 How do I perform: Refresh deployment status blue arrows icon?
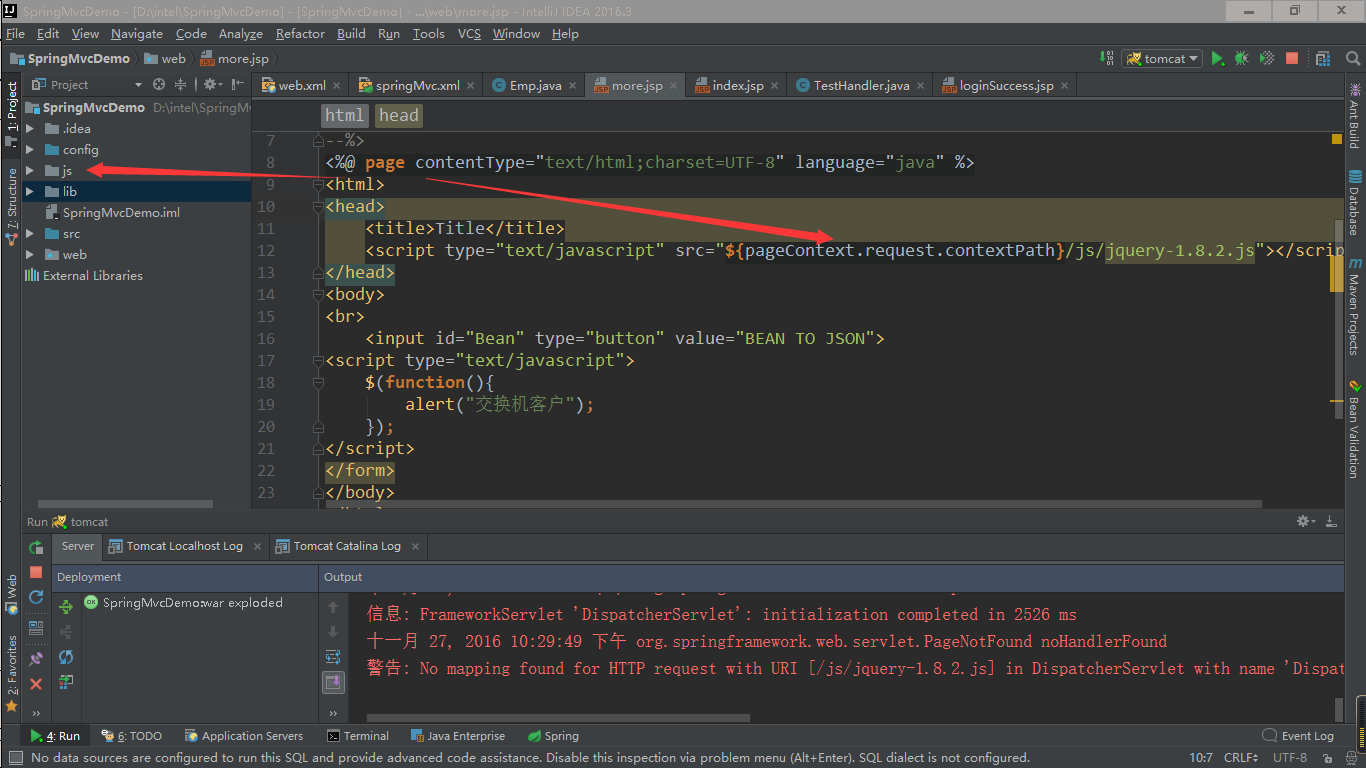coord(66,657)
